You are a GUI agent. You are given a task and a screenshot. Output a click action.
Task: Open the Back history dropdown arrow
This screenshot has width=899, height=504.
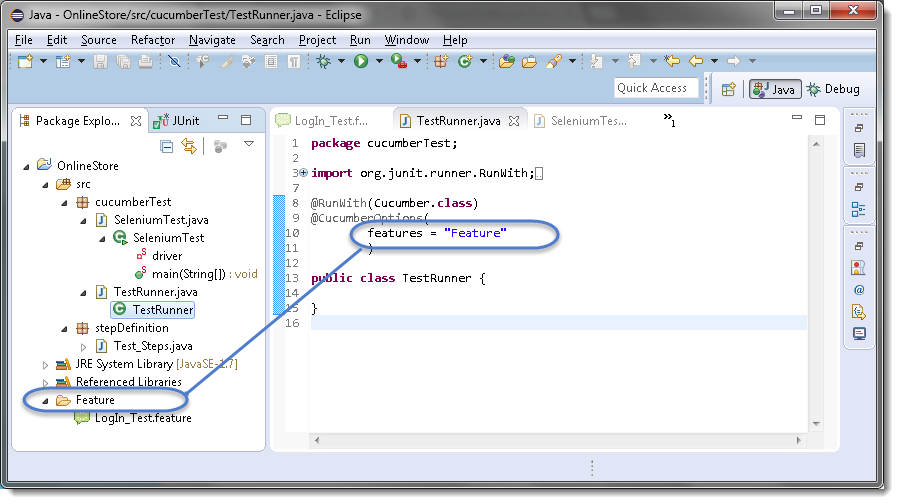714,61
